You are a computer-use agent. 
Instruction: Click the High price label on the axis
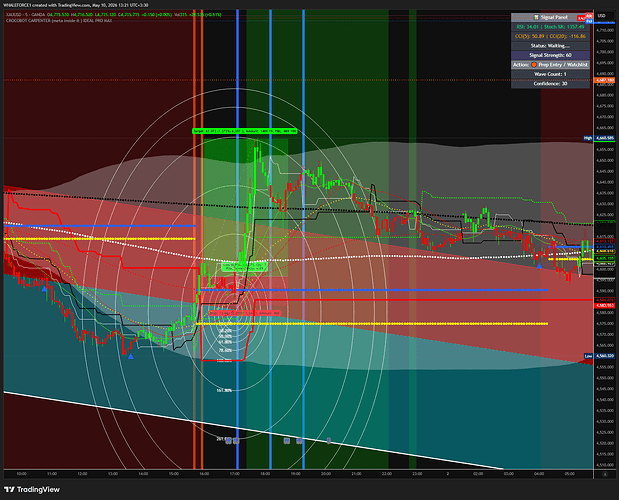coord(599,138)
